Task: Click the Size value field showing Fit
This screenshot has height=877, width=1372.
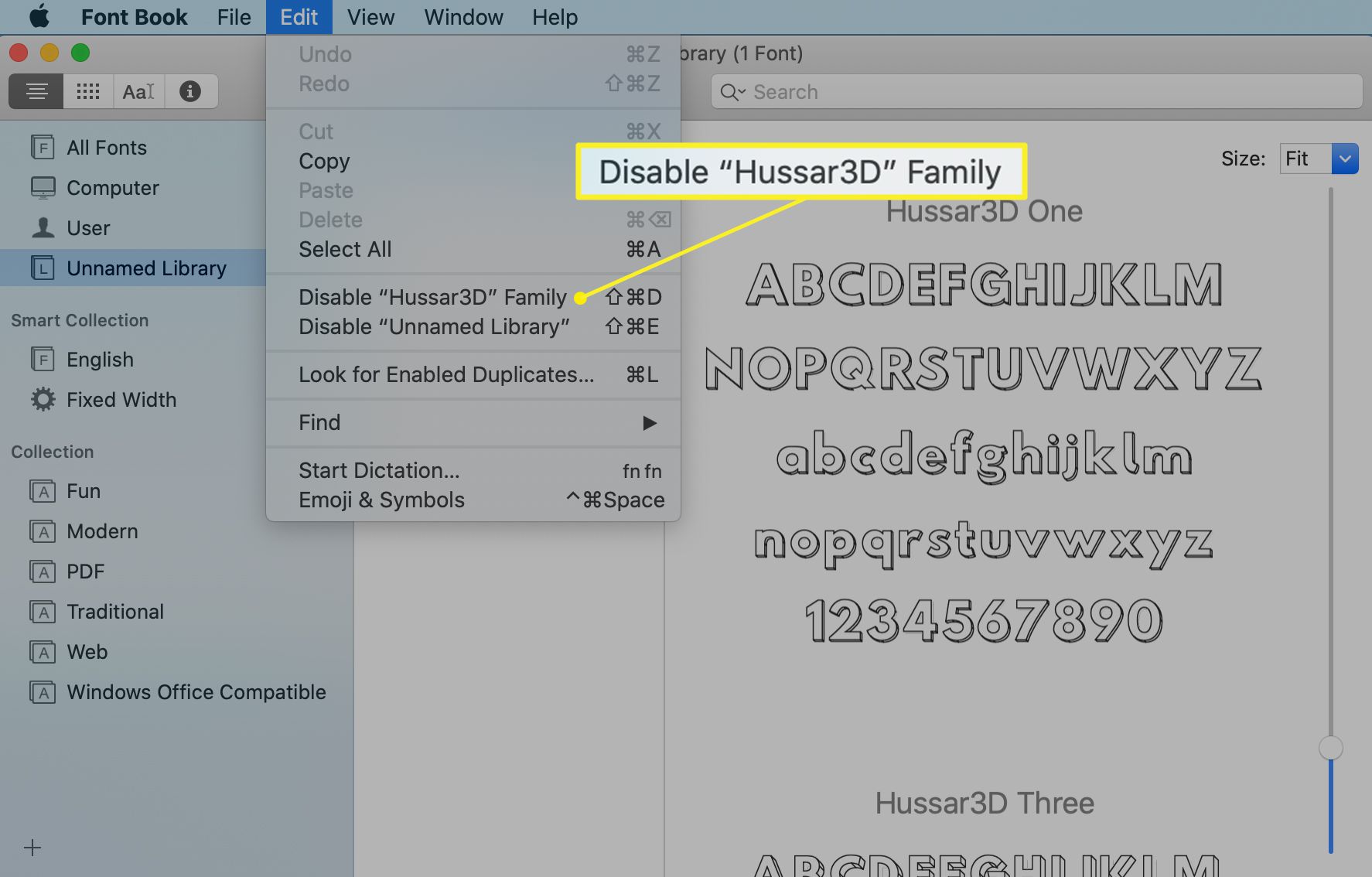Action: click(1305, 159)
